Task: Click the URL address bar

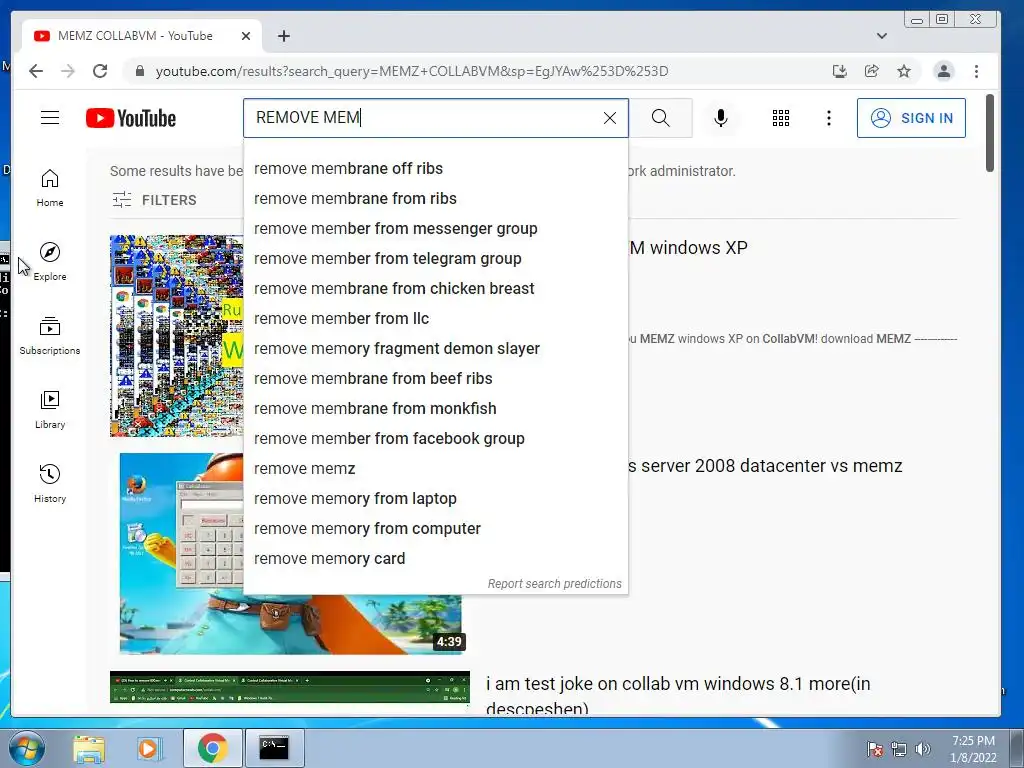Action: click(411, 71)
